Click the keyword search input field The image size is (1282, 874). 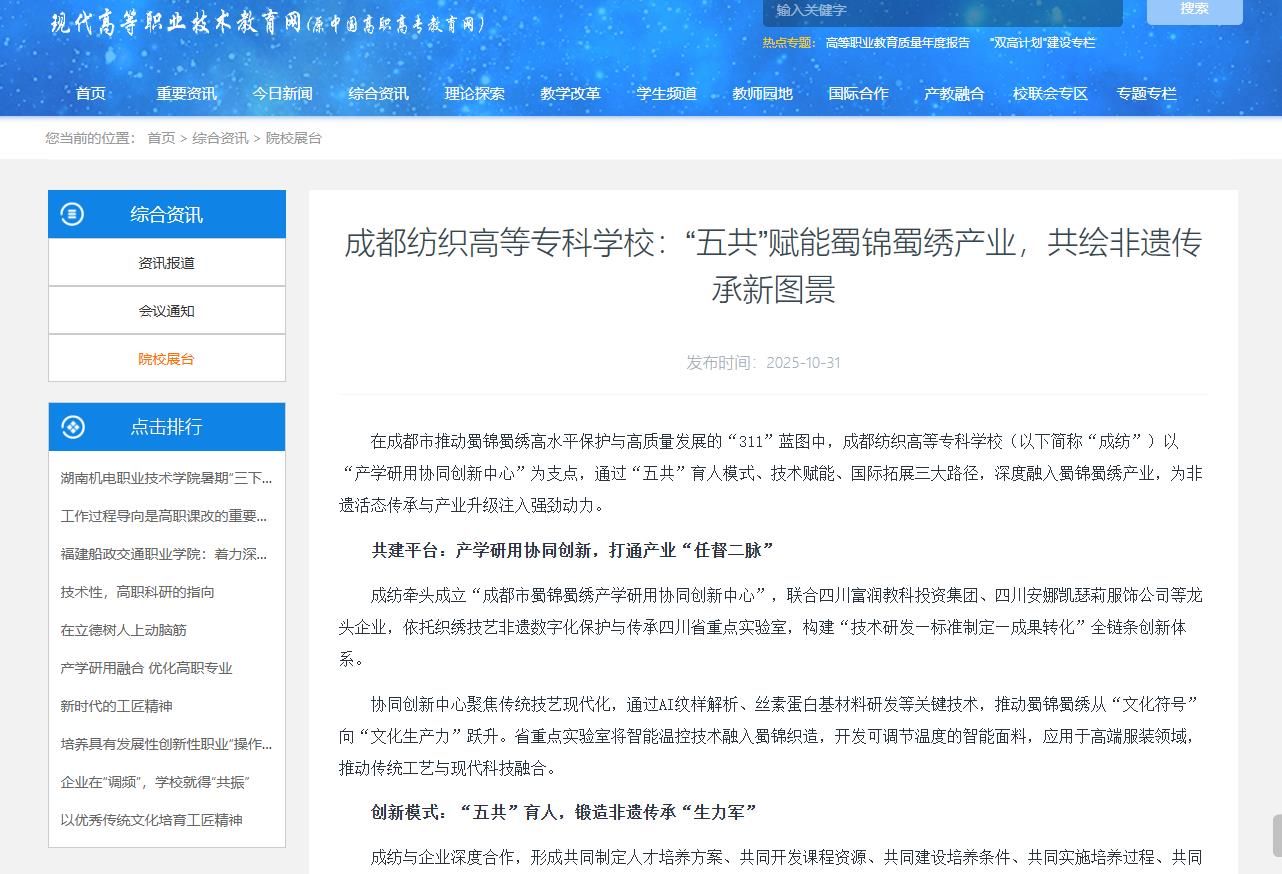(x=942, y=11)
